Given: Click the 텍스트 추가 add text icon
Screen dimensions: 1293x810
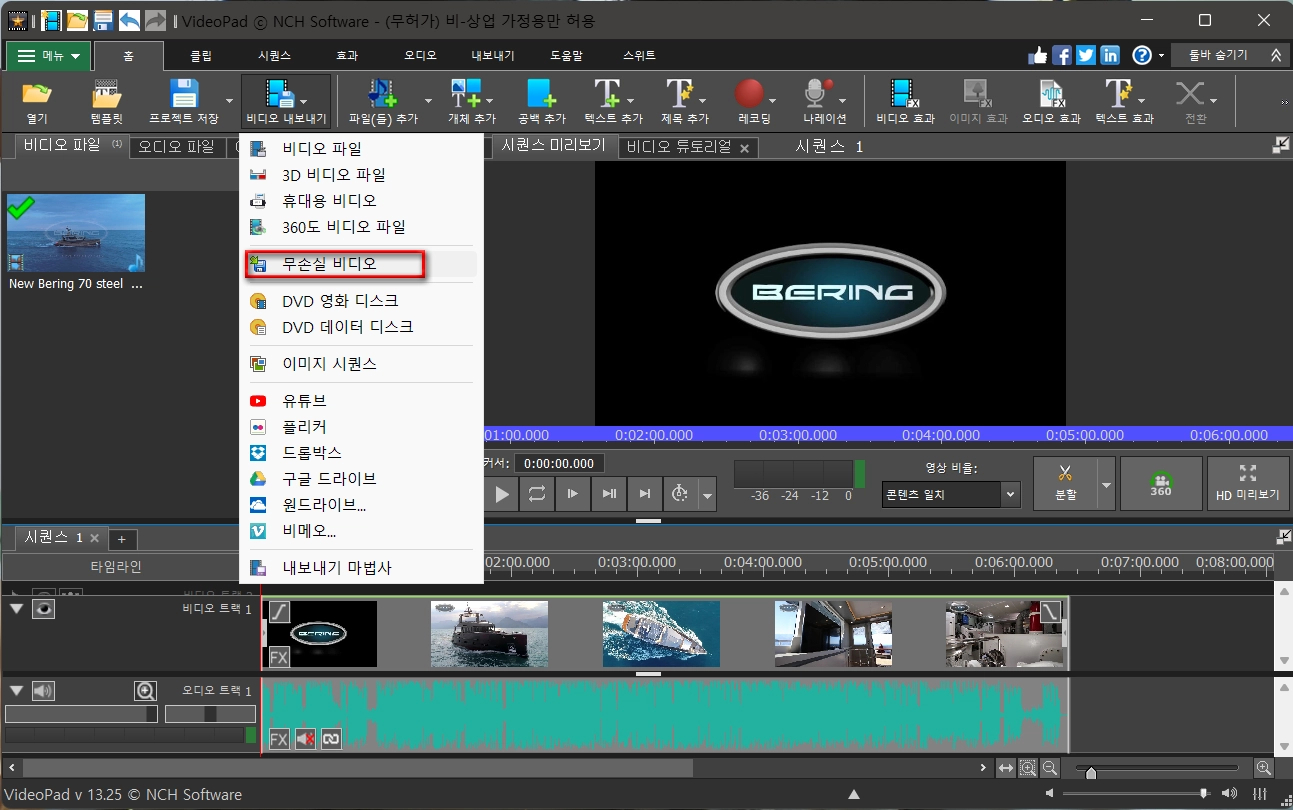Looking at the screenshot, I should tap(613, 102).
